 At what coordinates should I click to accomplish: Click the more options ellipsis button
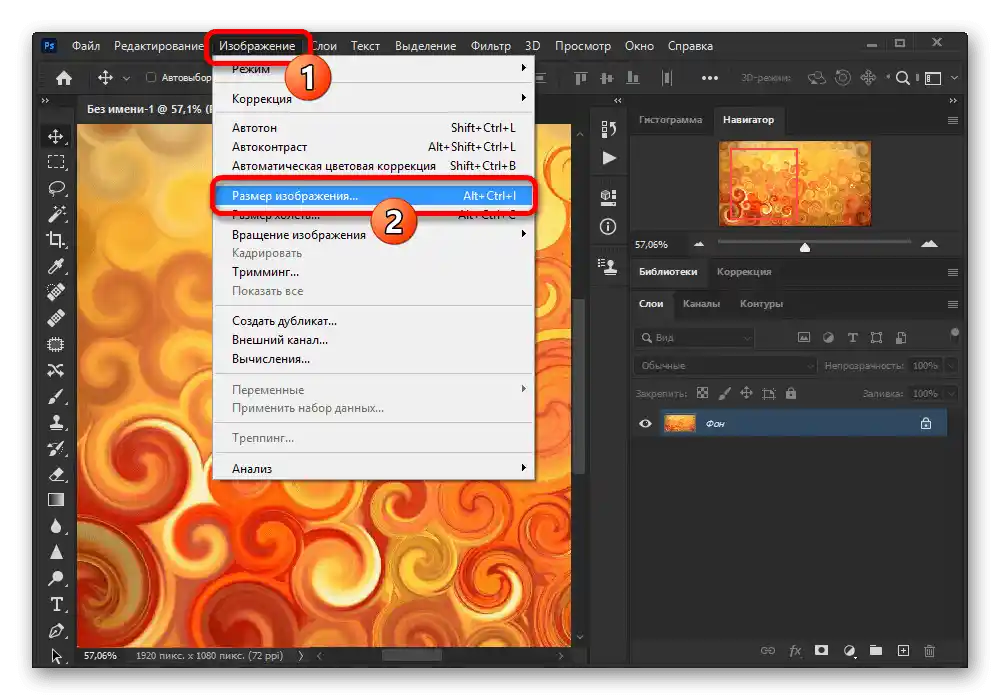click(709, 78)
